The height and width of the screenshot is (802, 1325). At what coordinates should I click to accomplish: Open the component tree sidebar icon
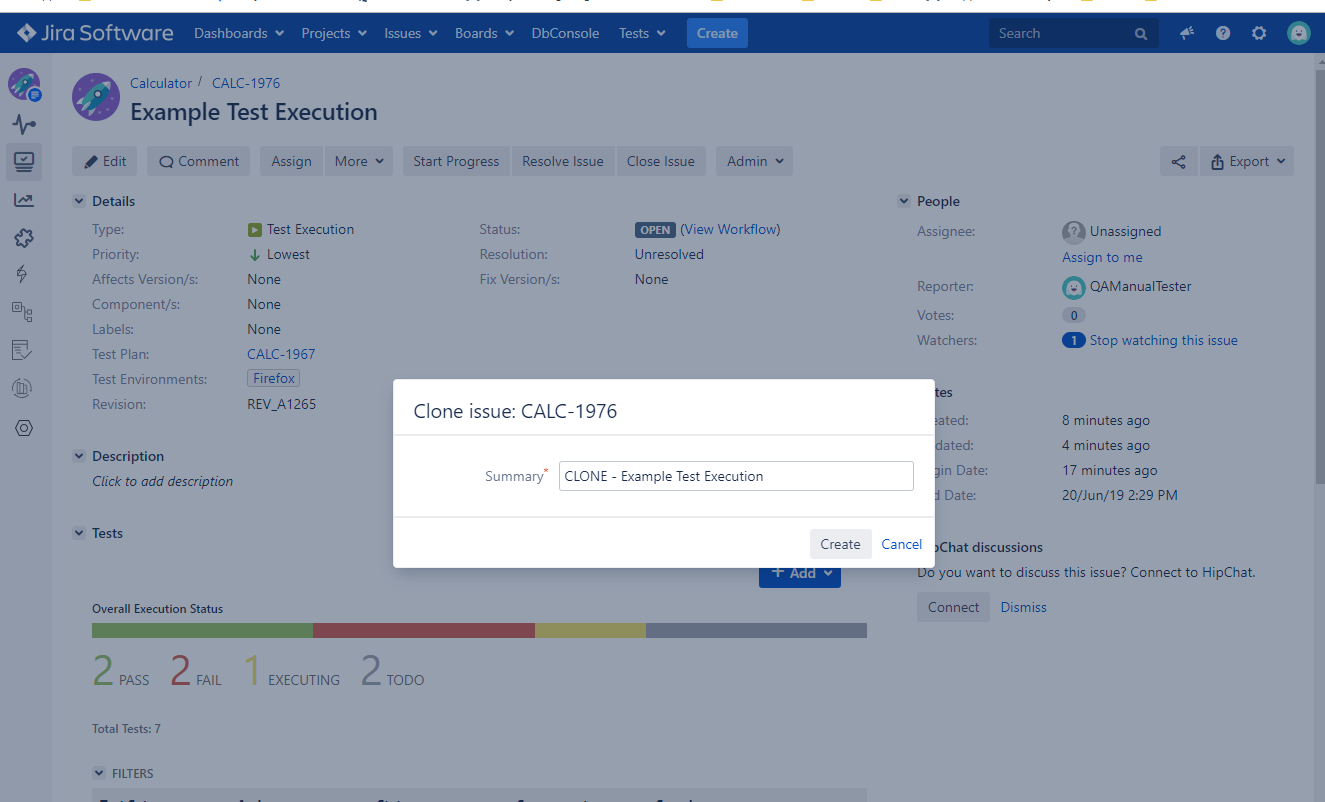coord(22,312)
